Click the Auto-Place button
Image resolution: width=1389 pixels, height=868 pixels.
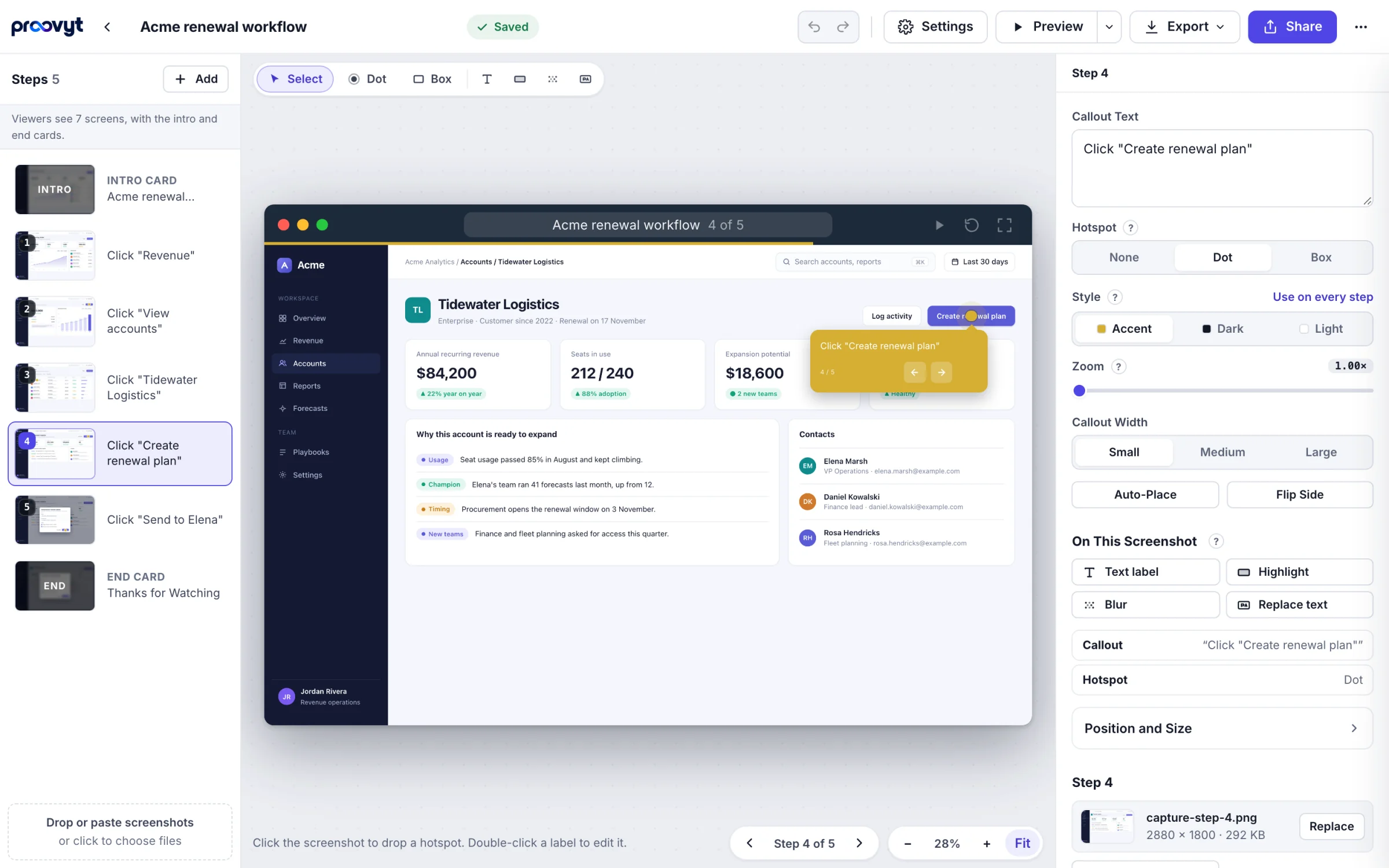[x=1145, y=495]
